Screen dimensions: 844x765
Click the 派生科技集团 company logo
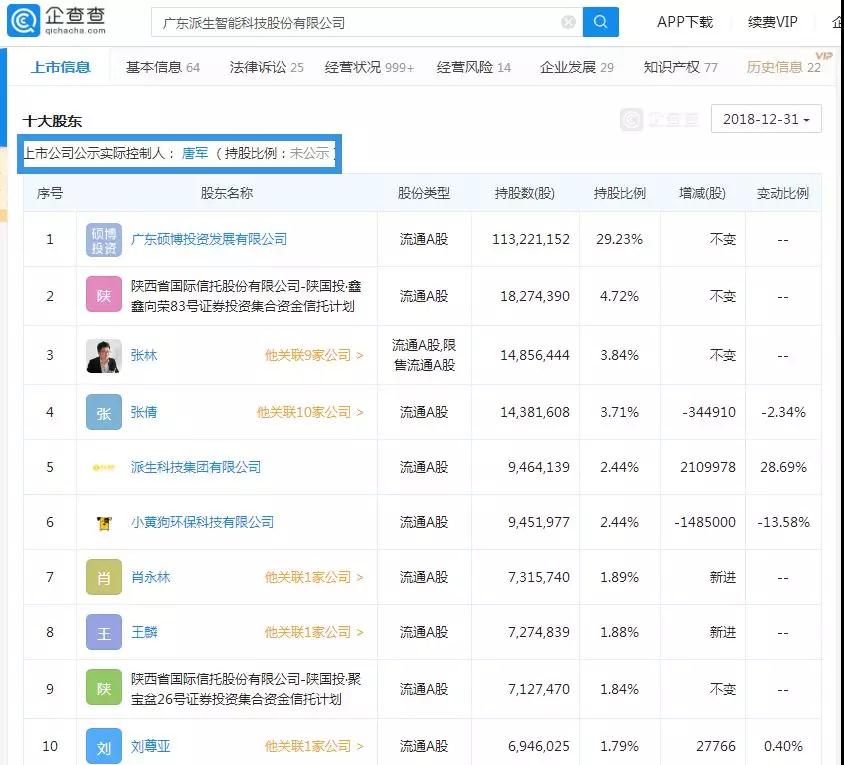pyautogui.click(x=104, y=467)
